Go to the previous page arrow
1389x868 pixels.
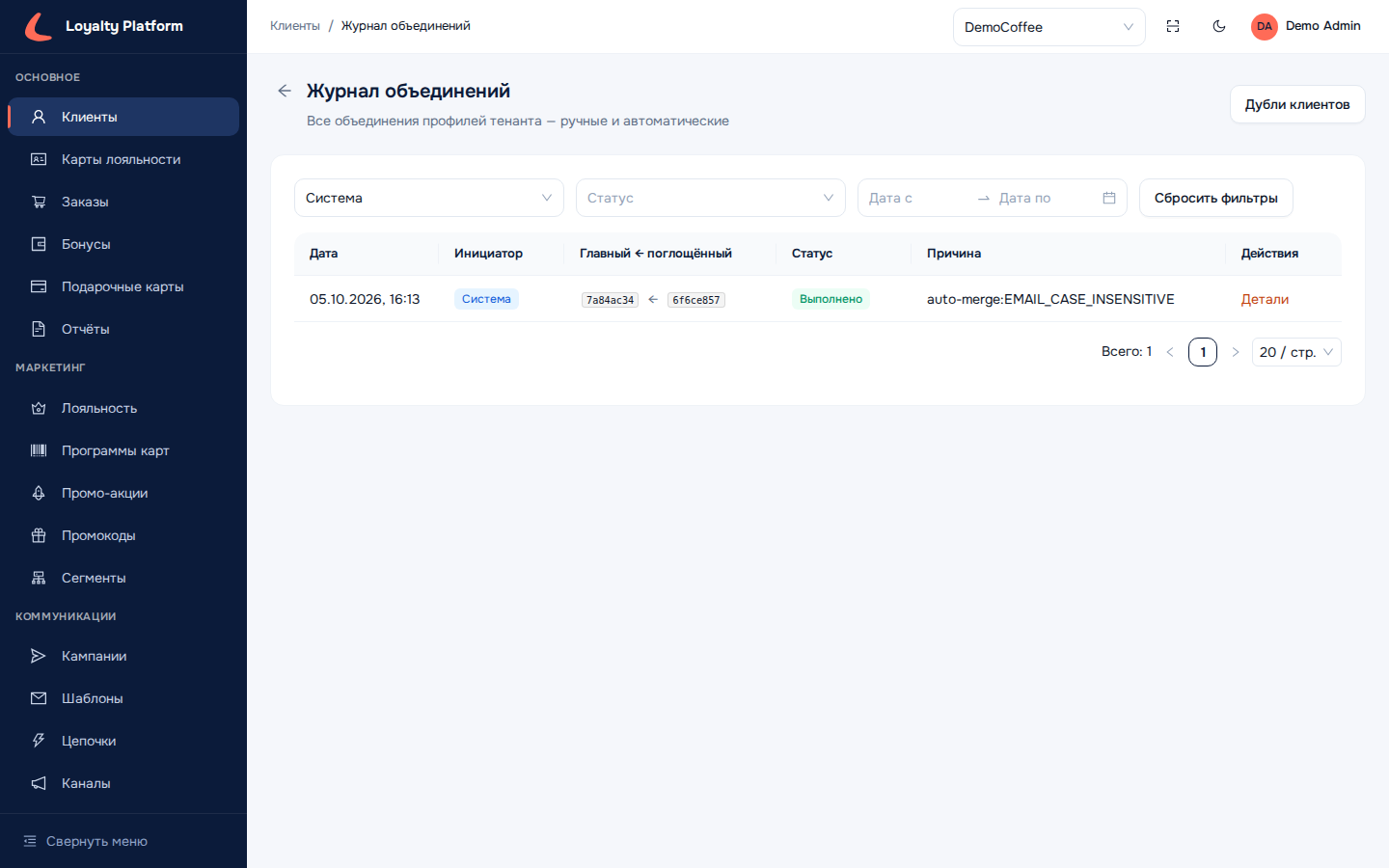[1170, 352]
